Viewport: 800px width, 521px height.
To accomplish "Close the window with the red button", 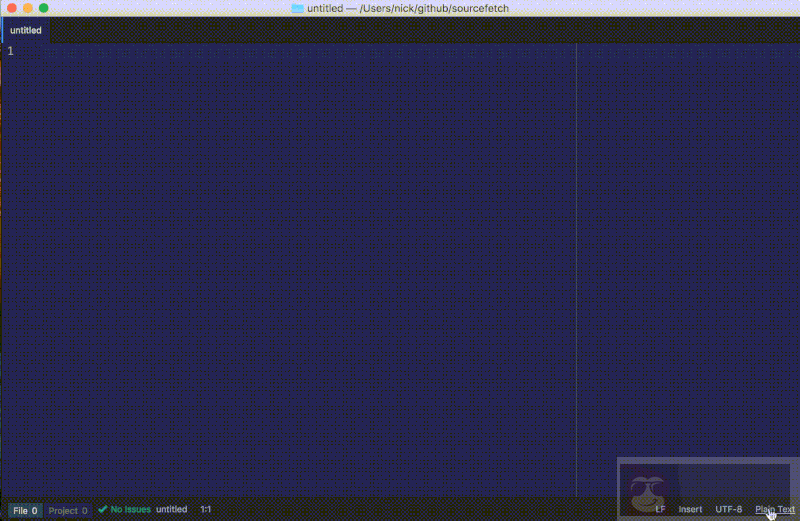I will point(11,8).
